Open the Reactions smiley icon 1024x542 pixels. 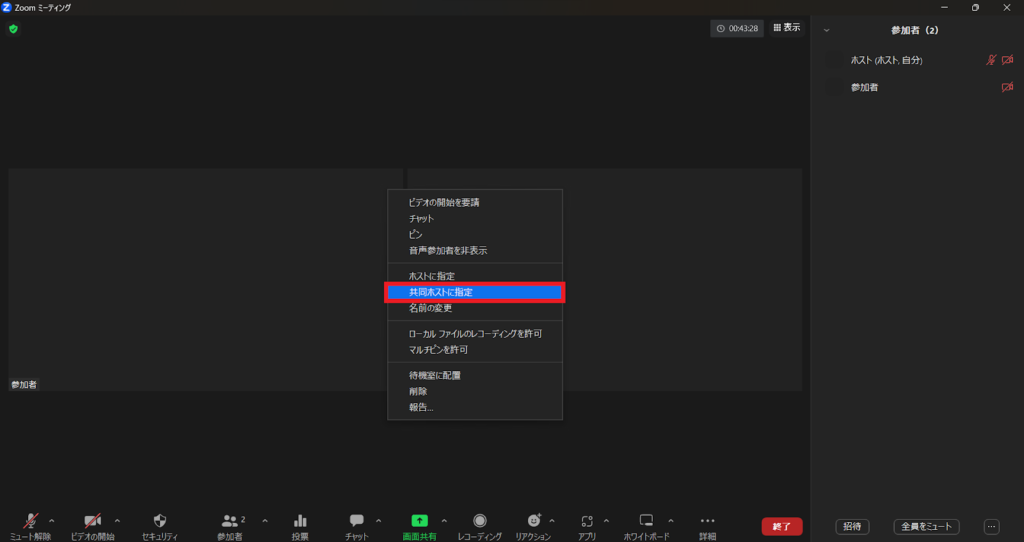pyautogui.click(x=534, y=521)
